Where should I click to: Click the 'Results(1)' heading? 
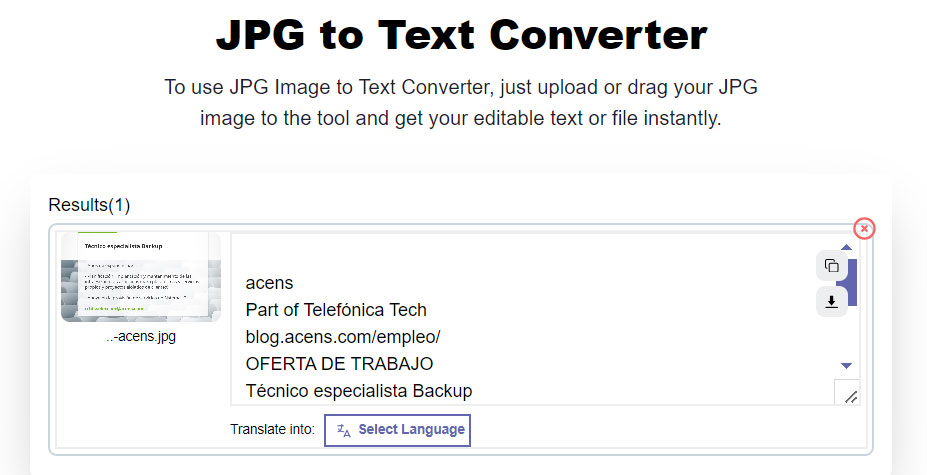[x=89, y=205]
